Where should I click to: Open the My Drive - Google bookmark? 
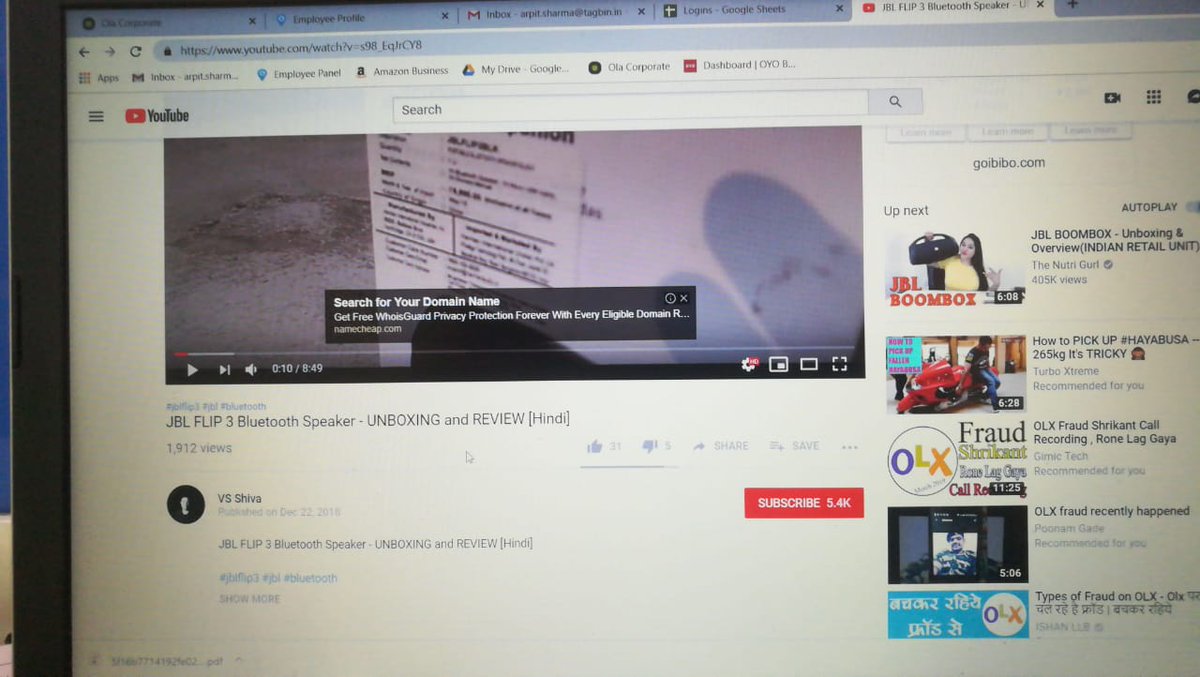[x=516, y=70]
